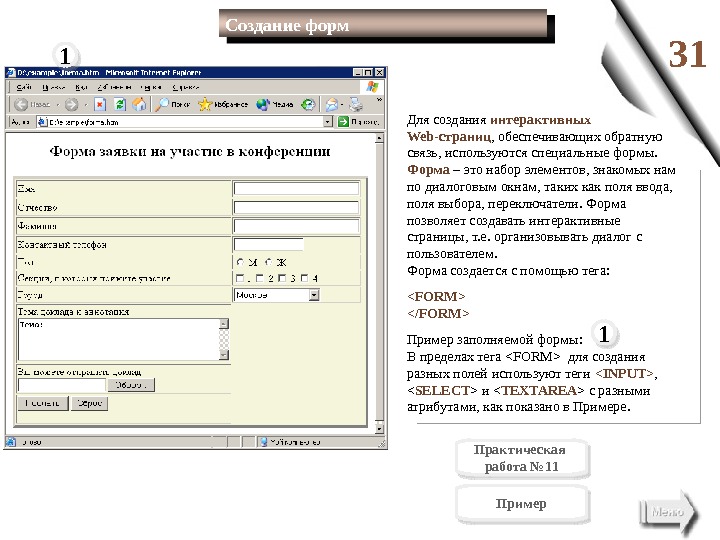Open the Справка menu

(186, 87)
